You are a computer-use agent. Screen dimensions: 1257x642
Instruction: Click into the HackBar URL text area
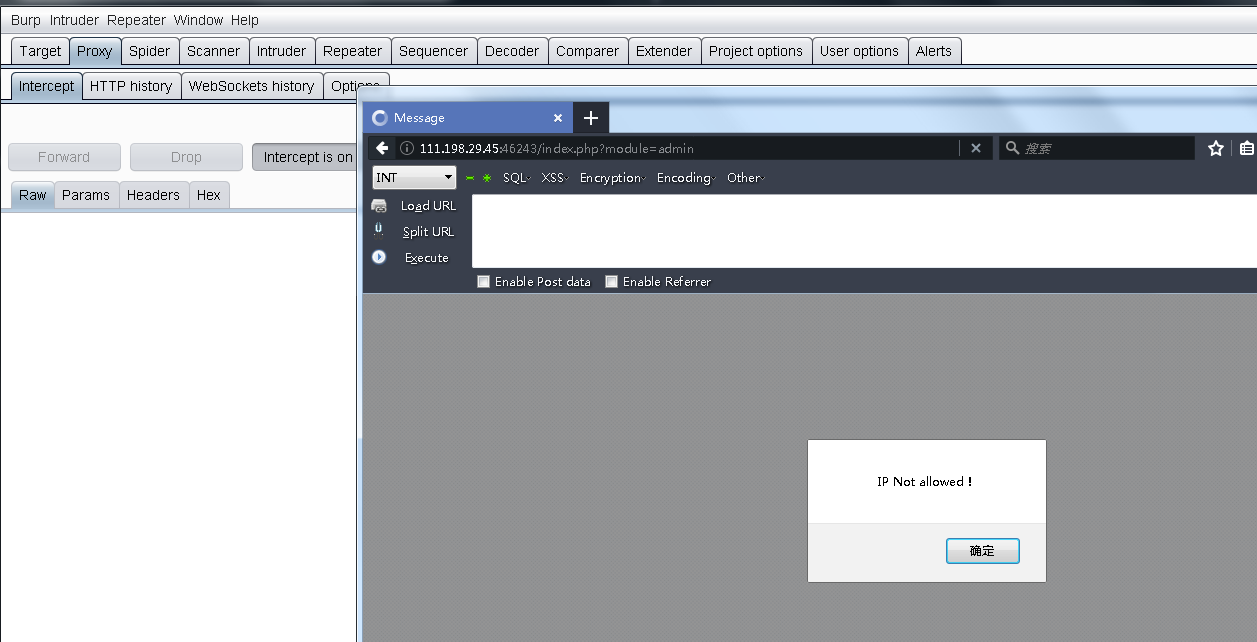click(x=860, y=231)
